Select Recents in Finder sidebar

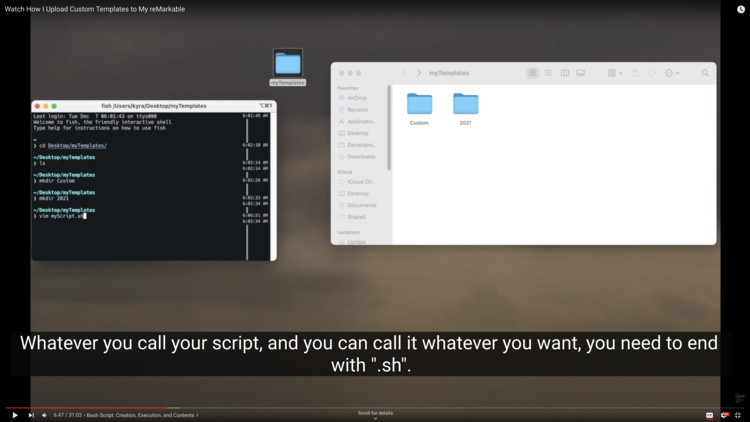pyautogui.click(x=357, y=110)
